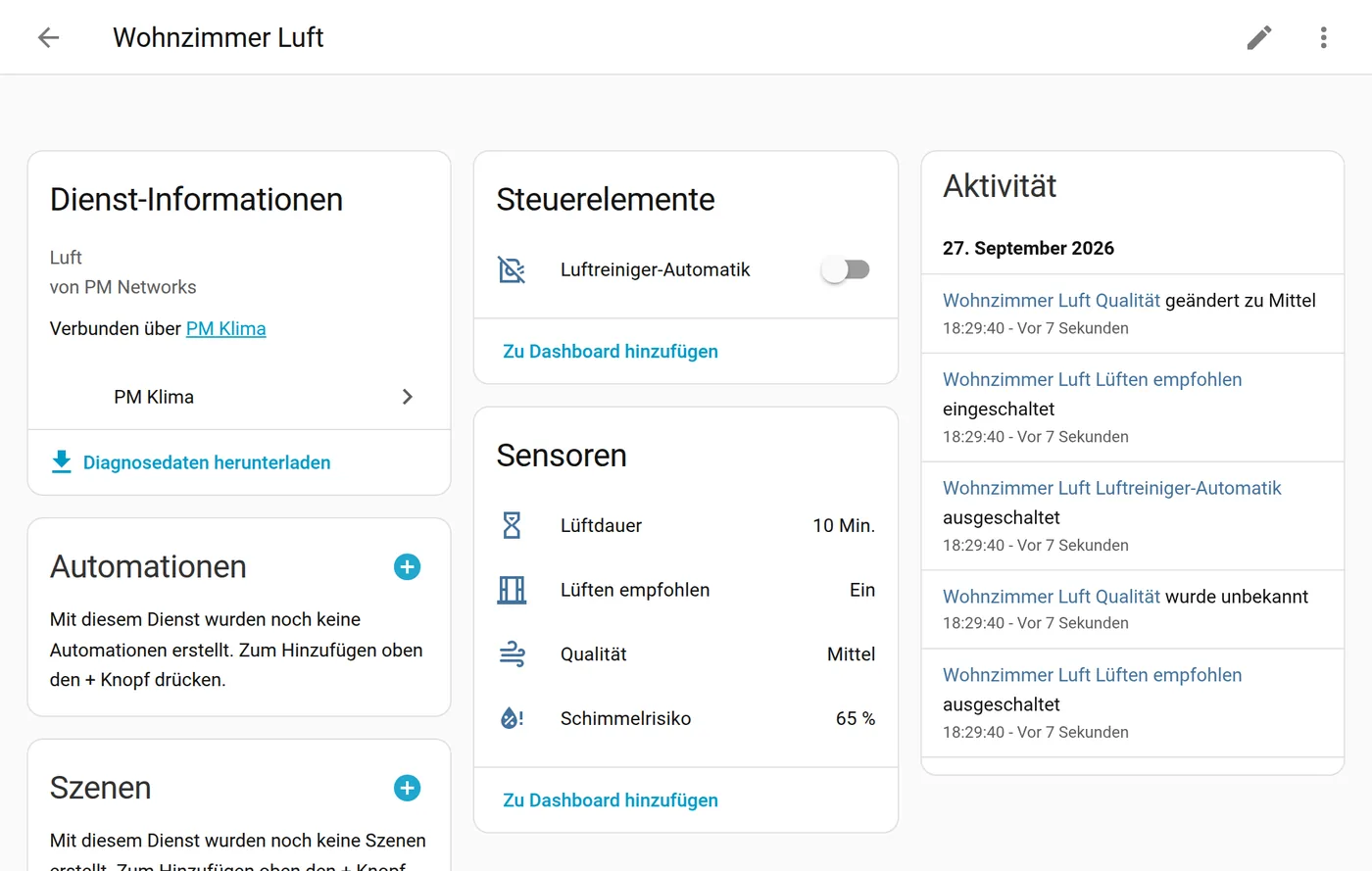Expand PM Klima with the chevron

[408, 397]
